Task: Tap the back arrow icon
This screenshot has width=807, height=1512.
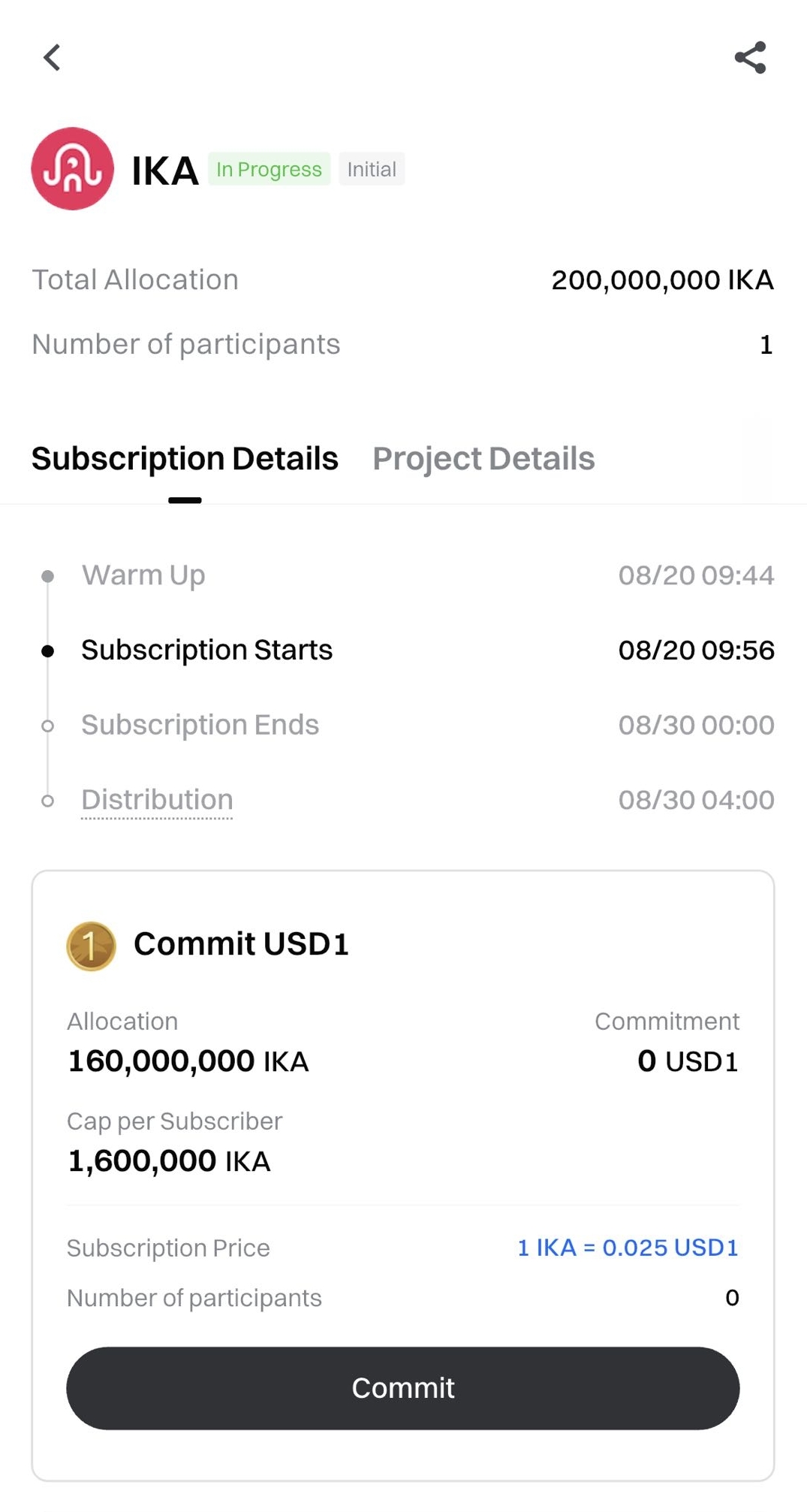Action: (52, 57)
